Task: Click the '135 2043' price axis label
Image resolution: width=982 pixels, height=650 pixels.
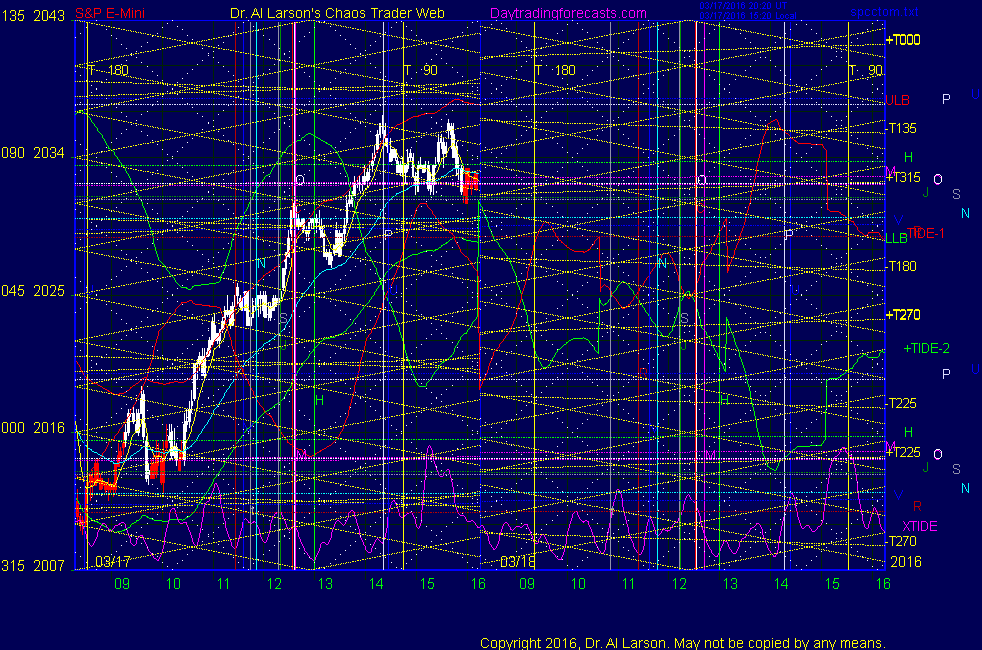Action: pyautogui.click(x=33, y=16)
